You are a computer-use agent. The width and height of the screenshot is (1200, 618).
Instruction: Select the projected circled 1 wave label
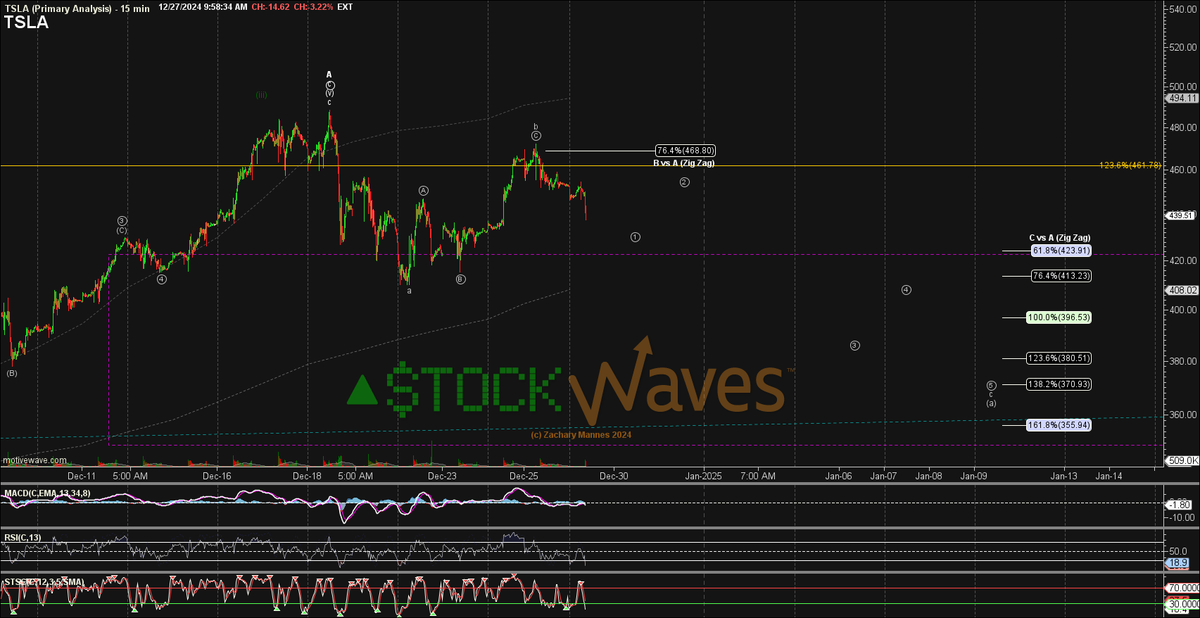coord(635,237)
